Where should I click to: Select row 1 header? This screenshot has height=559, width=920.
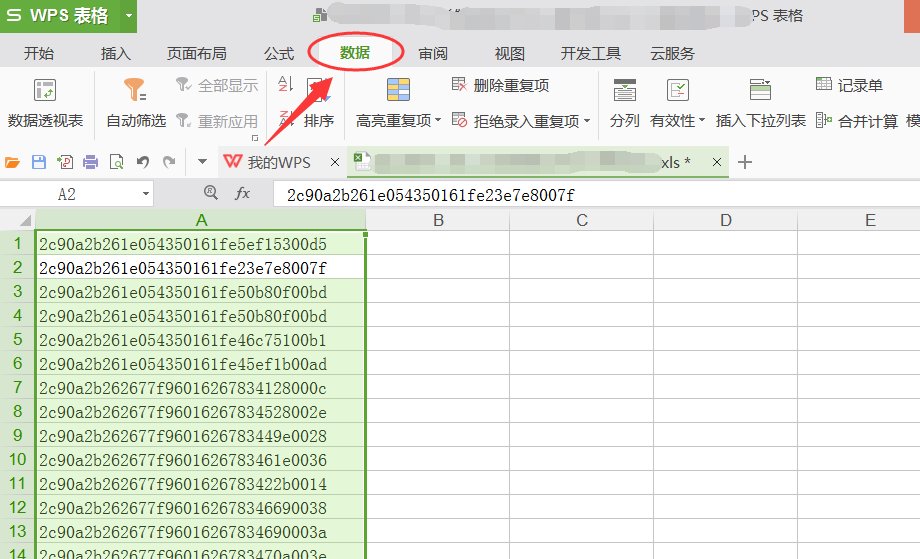(18, 243)
